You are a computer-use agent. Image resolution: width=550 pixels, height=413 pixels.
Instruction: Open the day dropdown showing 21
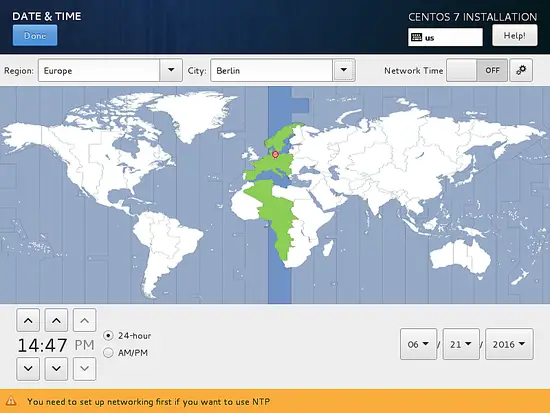(461, 344)
